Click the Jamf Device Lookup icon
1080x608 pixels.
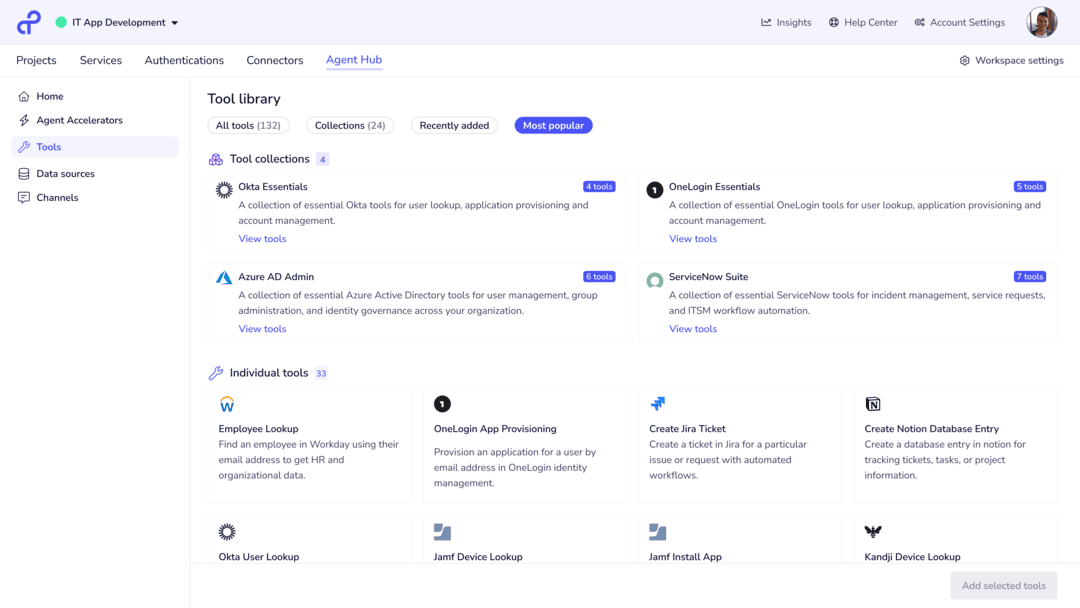point(442,532)
